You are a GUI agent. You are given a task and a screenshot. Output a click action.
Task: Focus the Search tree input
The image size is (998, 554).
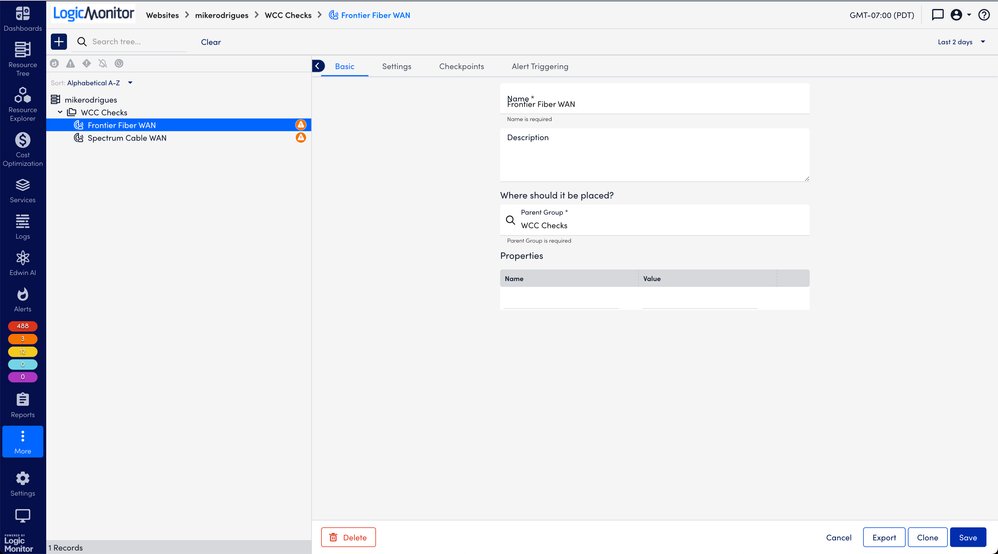pyautogui.click(x=139, y=41)
